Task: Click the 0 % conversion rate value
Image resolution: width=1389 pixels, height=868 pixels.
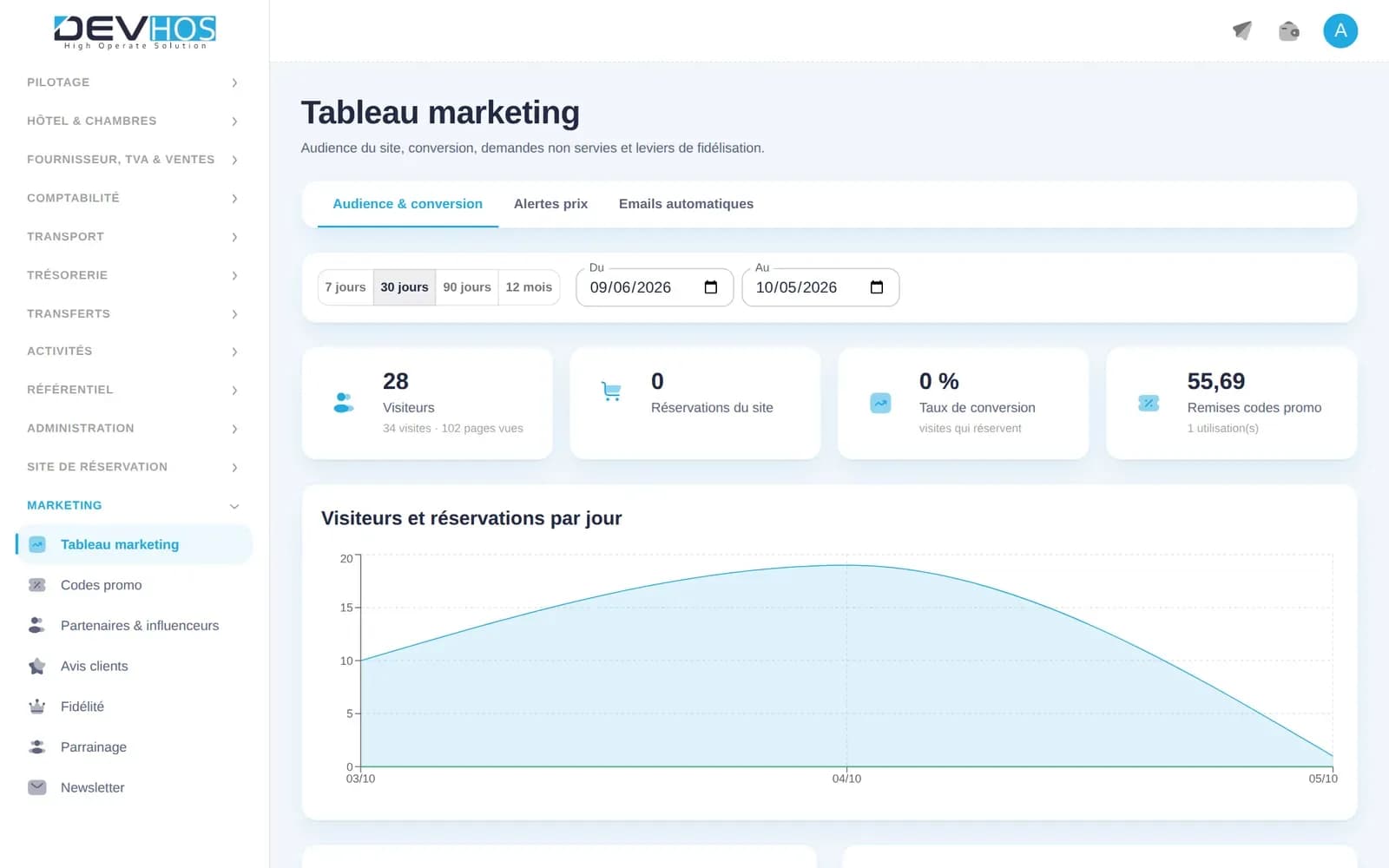Action: tap(939, 381)
